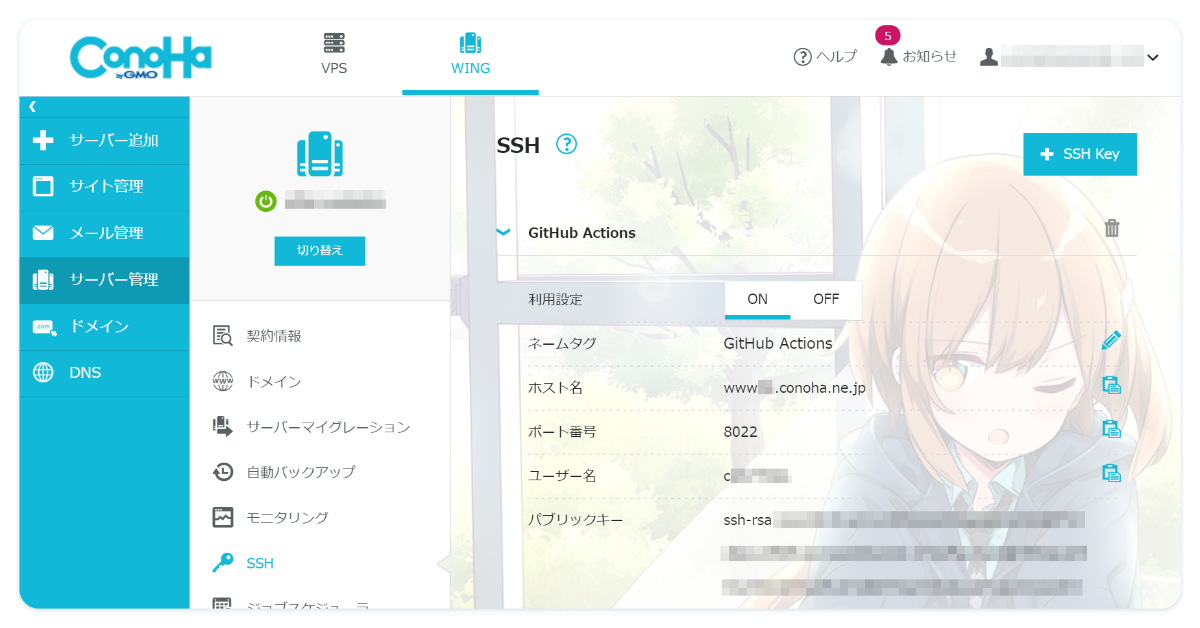Copy ユーザー名 with the clipboard icon

point(1111,473)
